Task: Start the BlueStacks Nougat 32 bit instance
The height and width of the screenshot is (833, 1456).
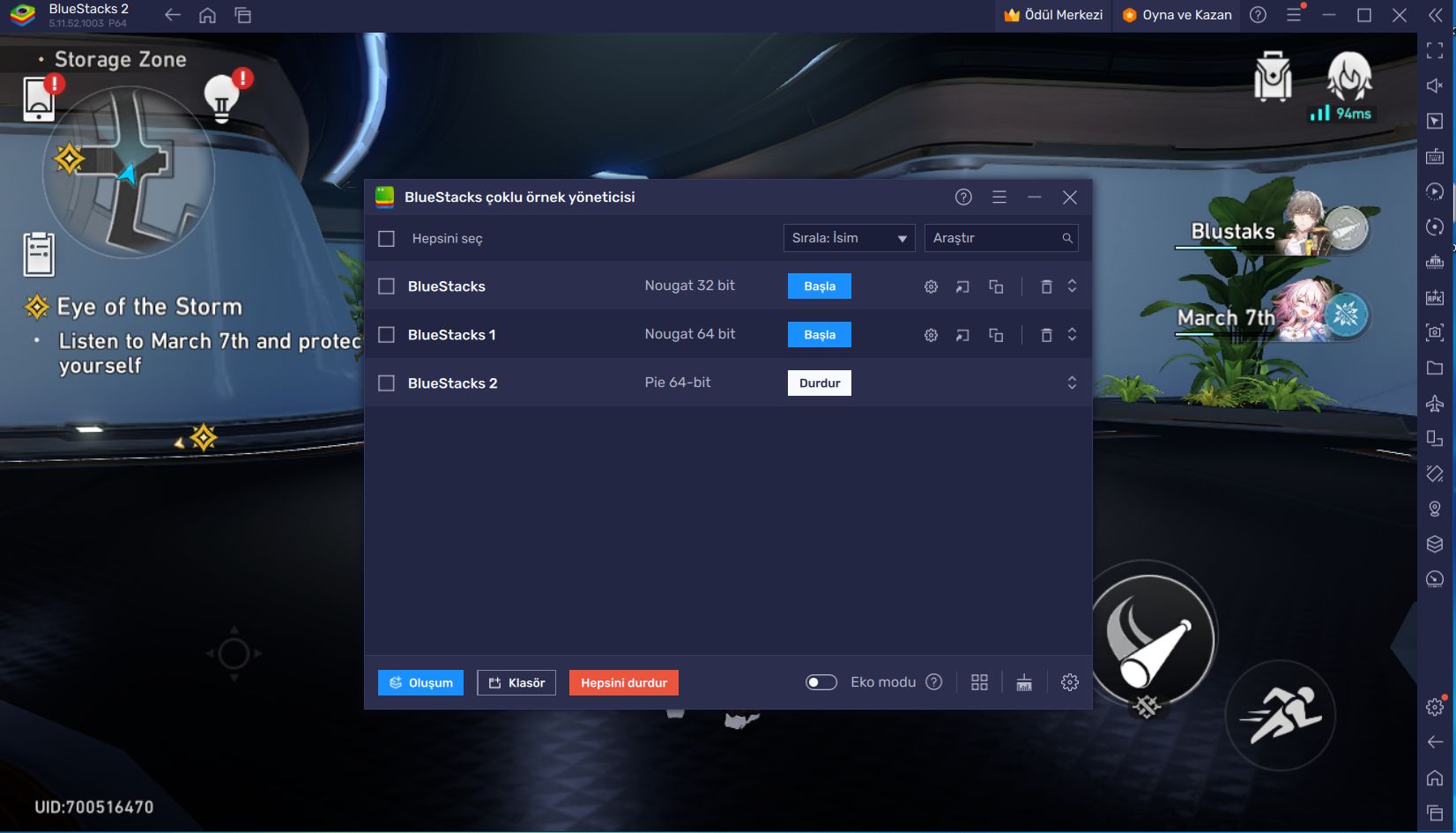Action: pyautogui.click(x=820, y=286)
